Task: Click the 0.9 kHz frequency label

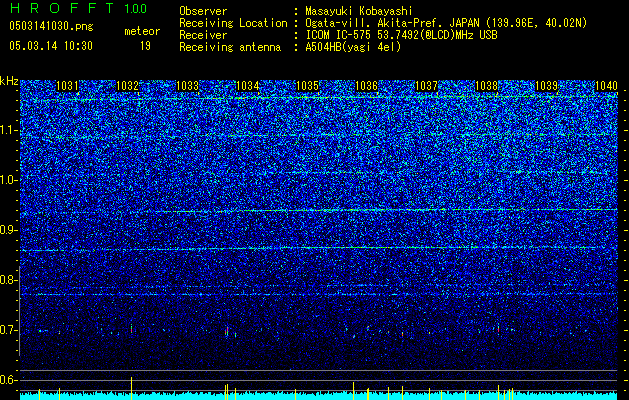Action: click(8, 230)
